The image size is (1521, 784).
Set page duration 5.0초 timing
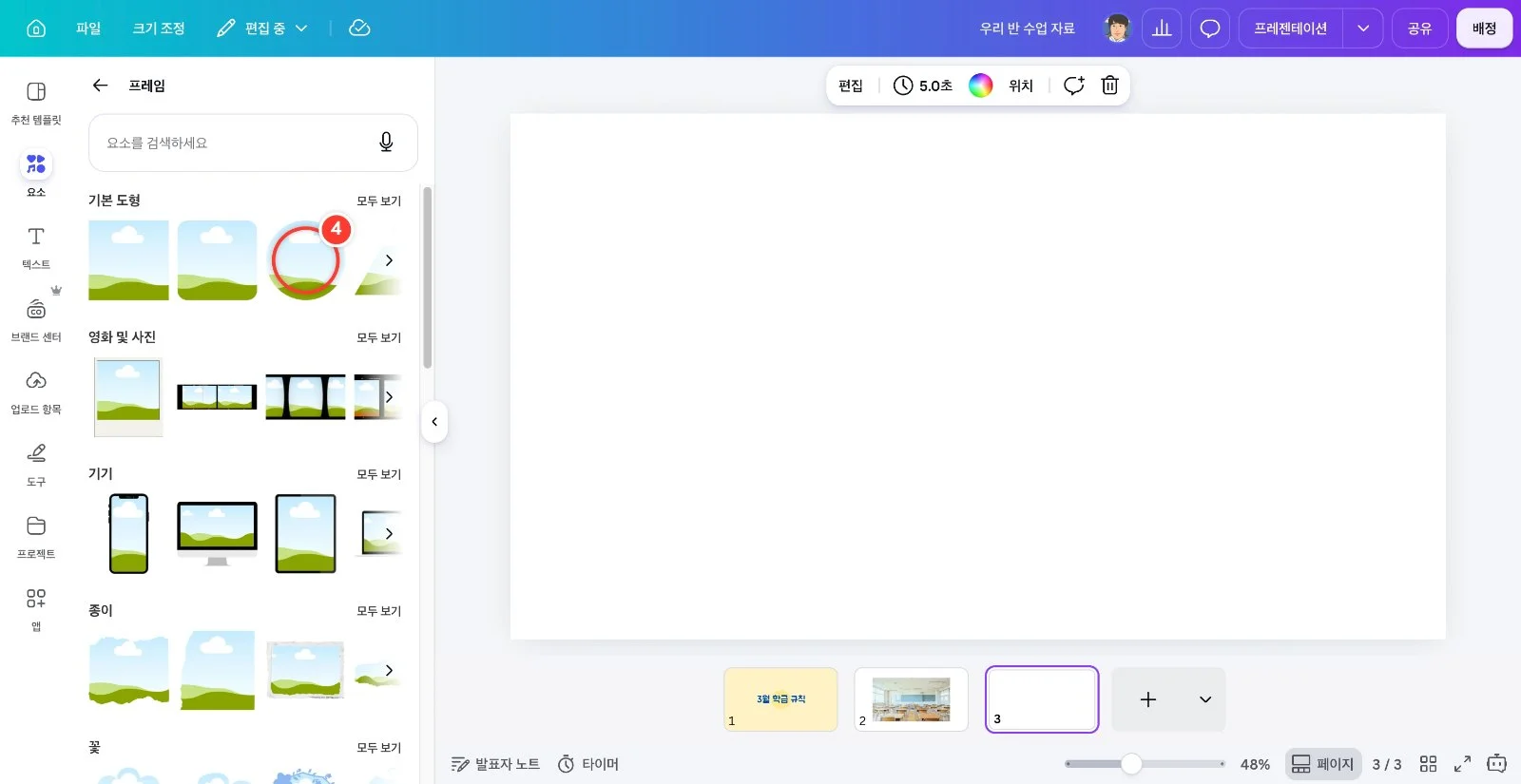click(922, 86)
